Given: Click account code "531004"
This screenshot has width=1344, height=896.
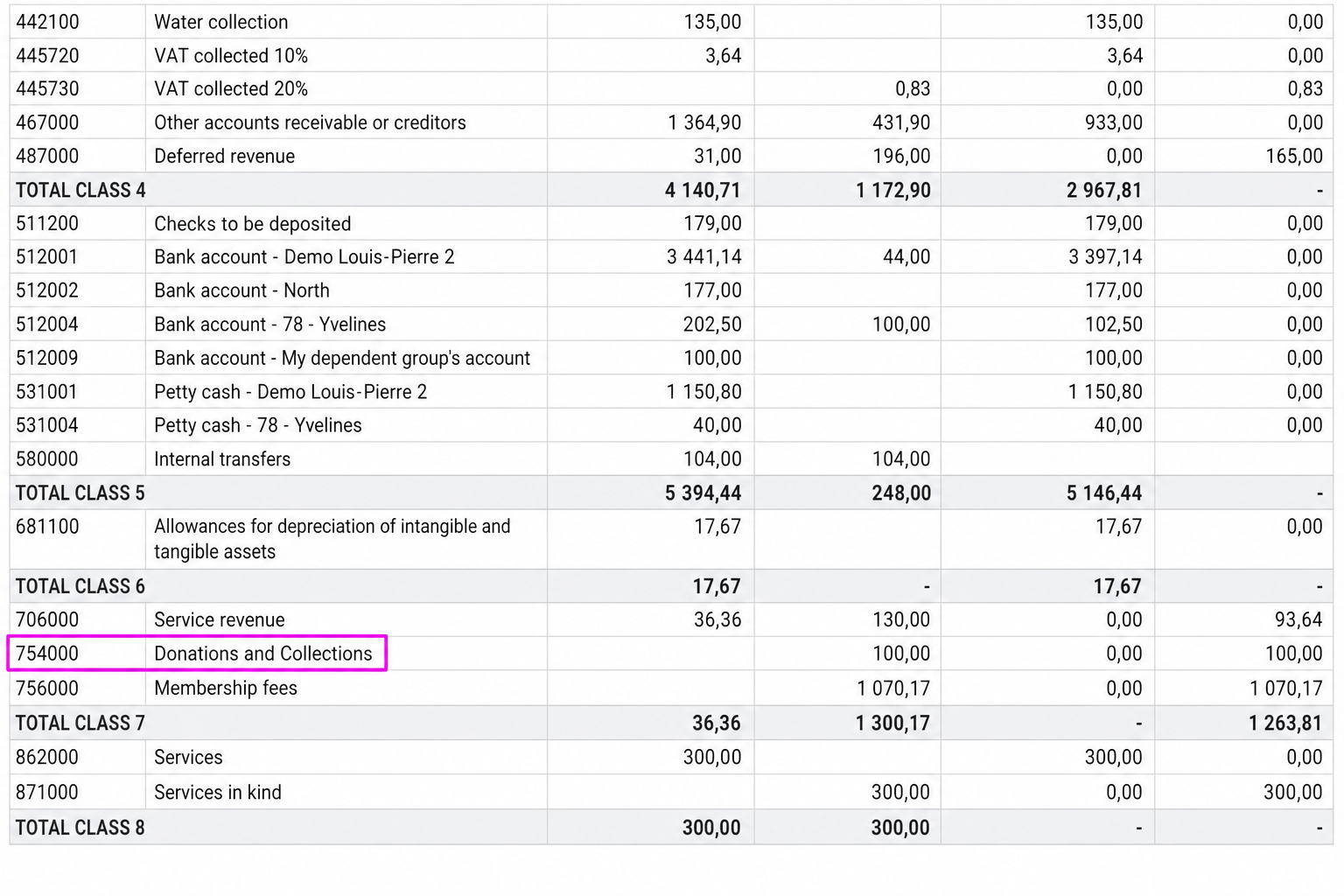Looking at the screenshot, I should [47, 425].
